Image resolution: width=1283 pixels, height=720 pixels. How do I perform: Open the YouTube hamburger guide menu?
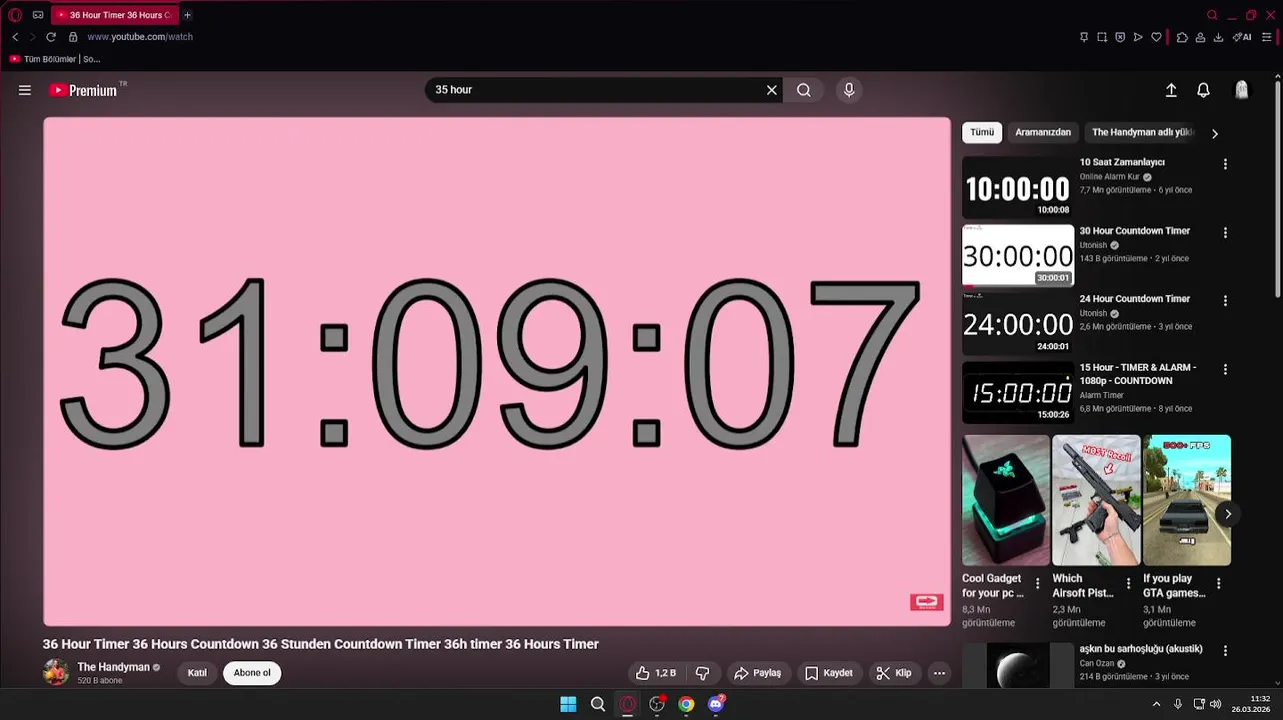click(x=25, y=90)
